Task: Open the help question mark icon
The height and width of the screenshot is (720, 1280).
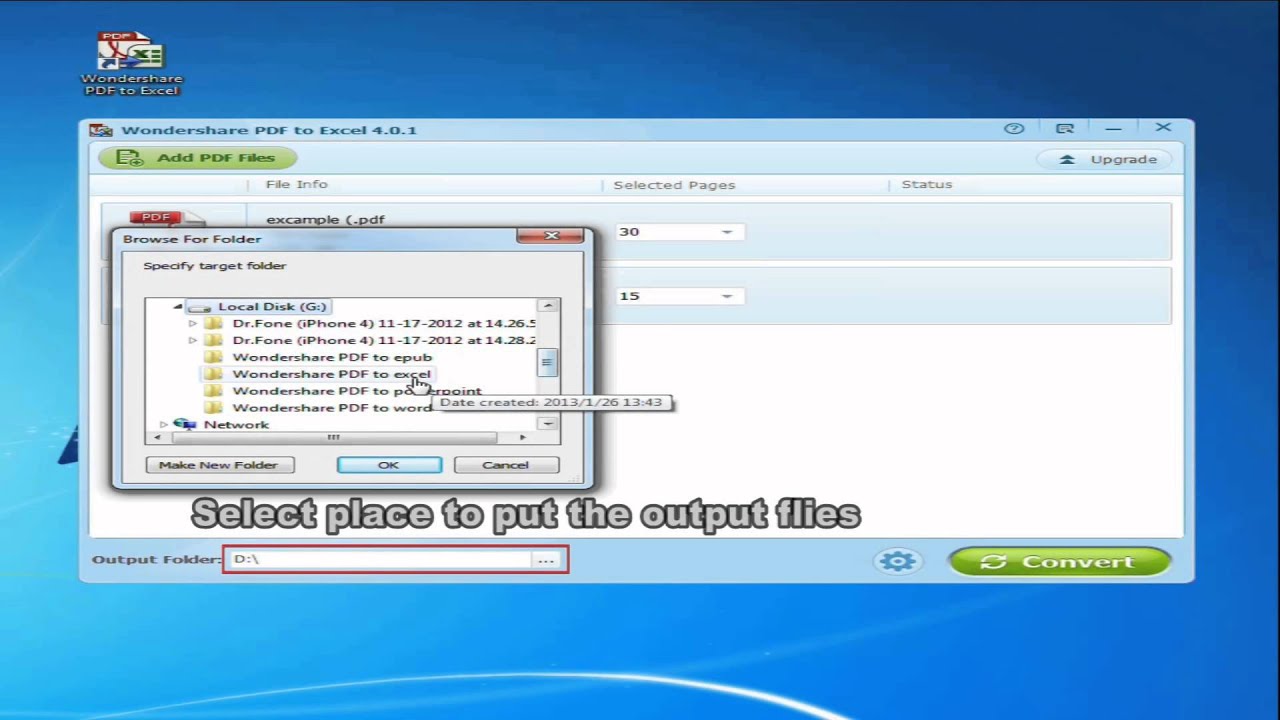Action: [x=1014, y=128]
